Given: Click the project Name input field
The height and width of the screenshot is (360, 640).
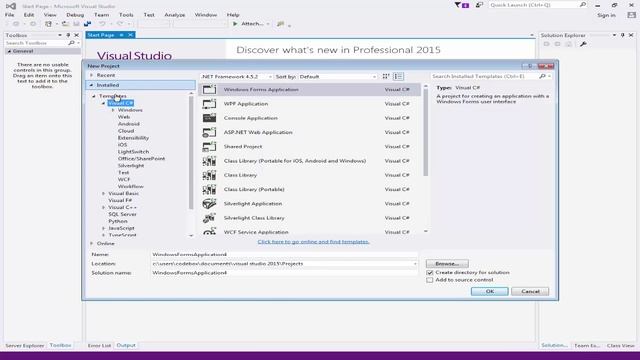Looking at the screenshot, I should (284, 254).
